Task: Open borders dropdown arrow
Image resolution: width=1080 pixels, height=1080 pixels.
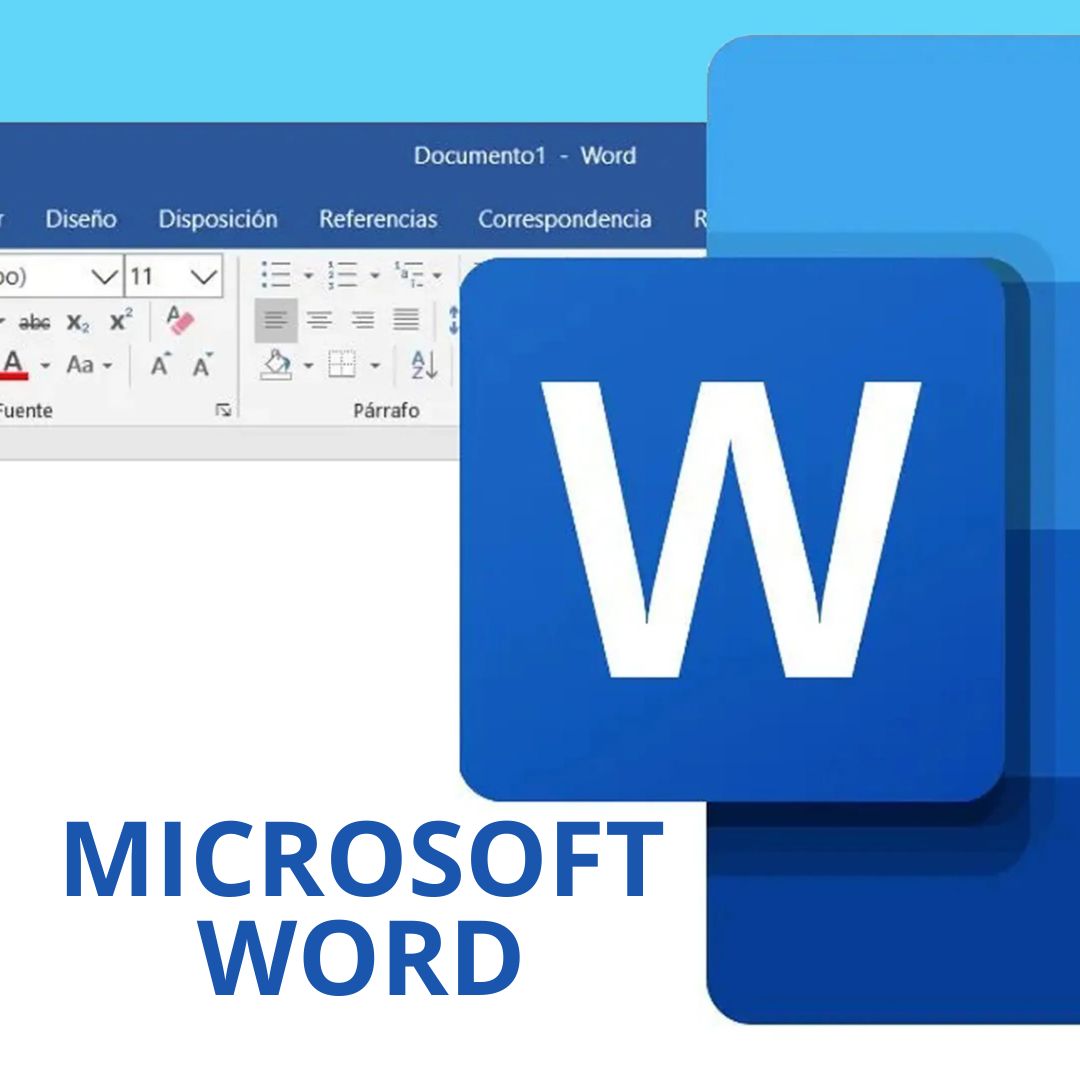Action: [375, 365]
